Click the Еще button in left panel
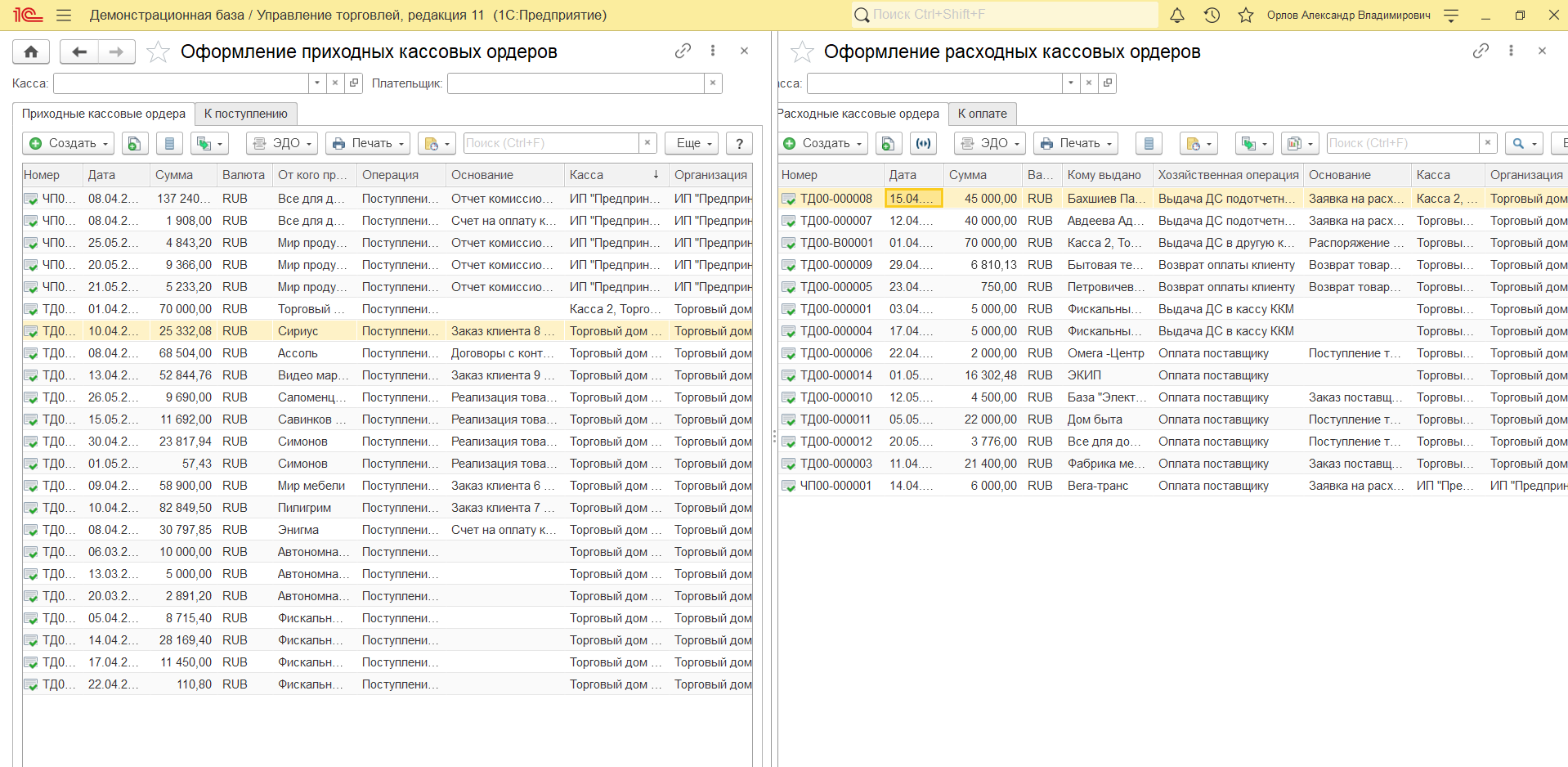The height and width of the screenshot is (767, 1568). pyautogui.click(x=691, y=143)
